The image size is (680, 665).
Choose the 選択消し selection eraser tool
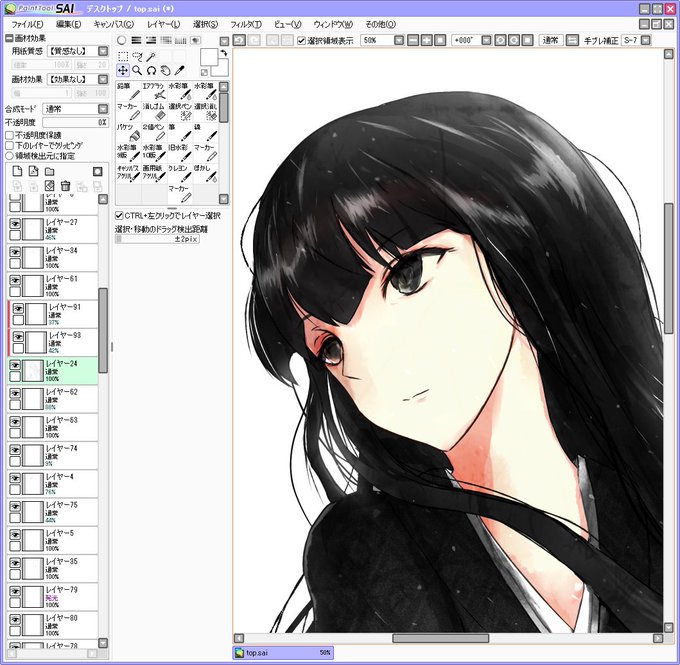[206, 112]
